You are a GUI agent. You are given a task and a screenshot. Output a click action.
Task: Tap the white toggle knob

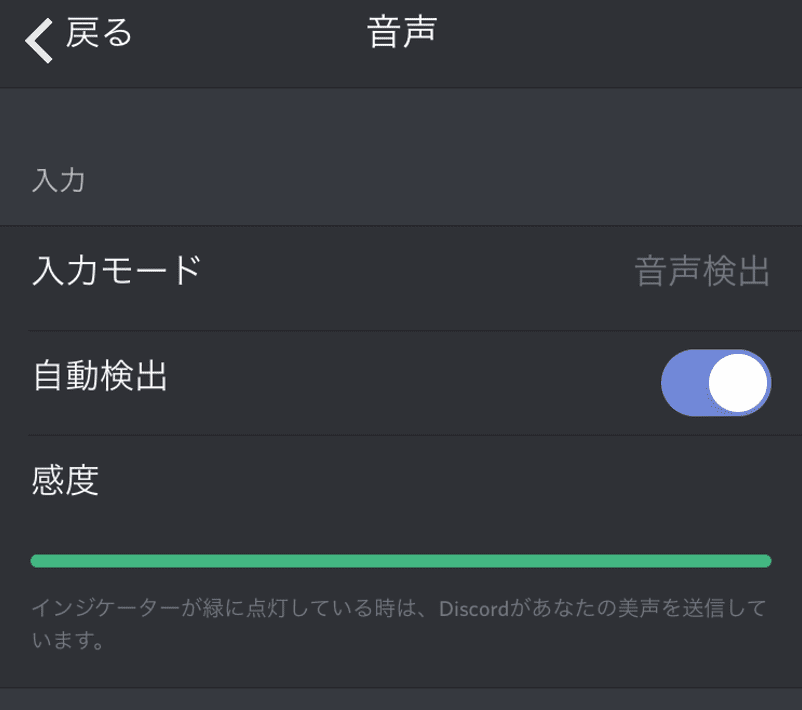740,382
